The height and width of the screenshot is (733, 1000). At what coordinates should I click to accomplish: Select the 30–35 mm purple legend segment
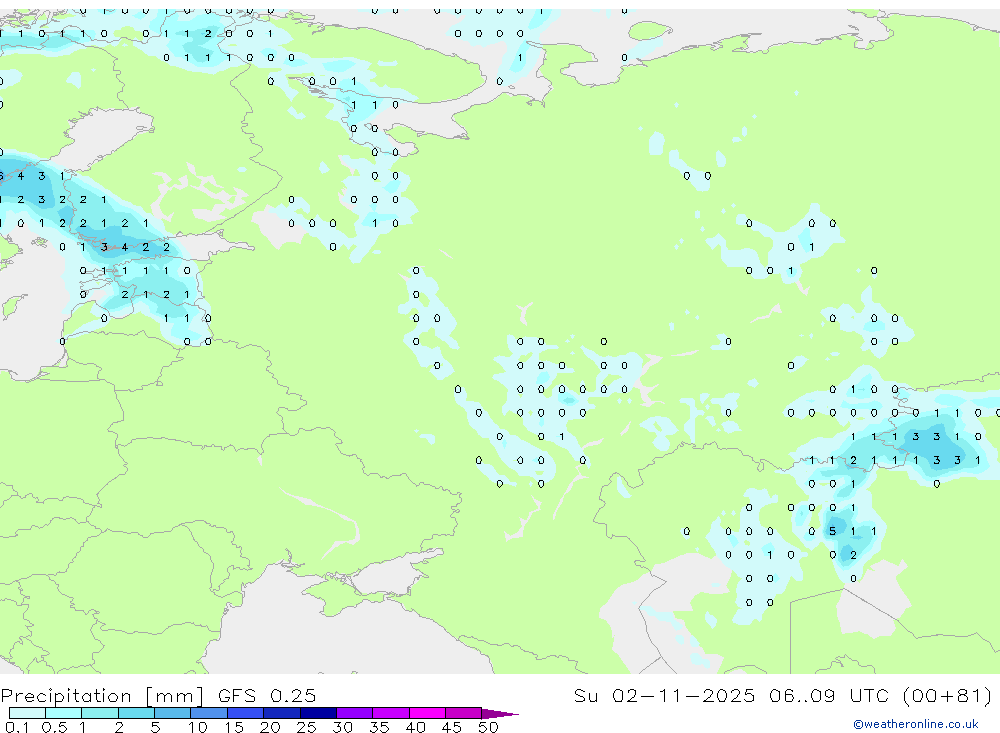pos(355,713)
